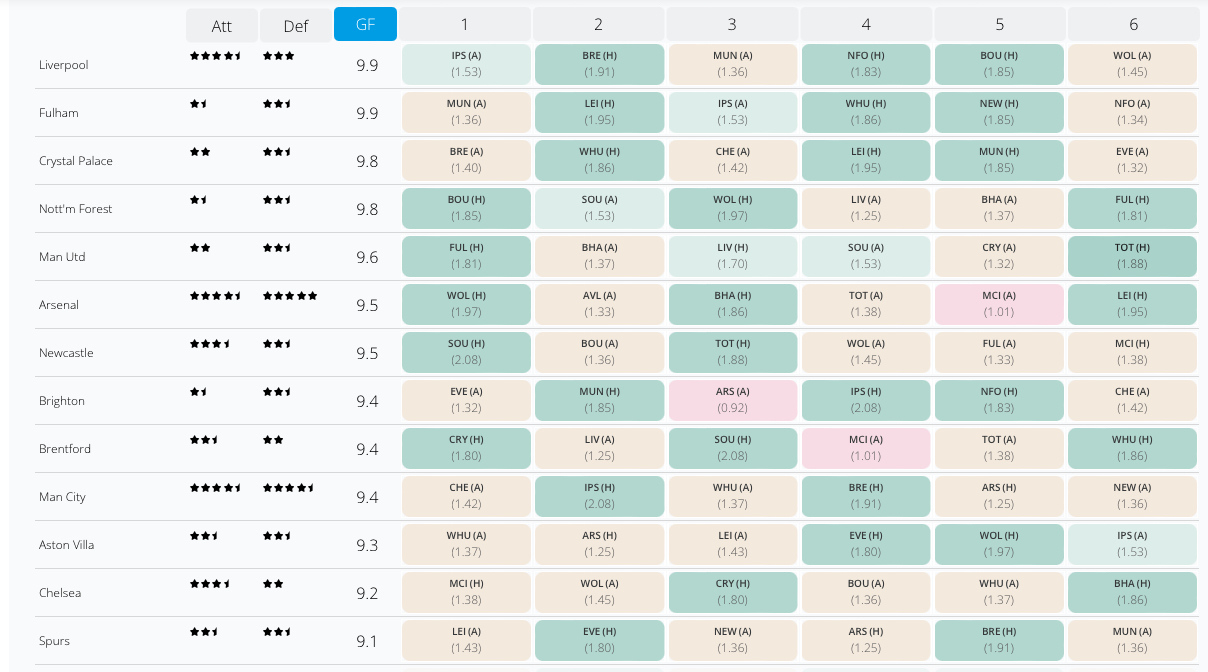Click Spurs' defence star rating
Screen dimensions: 1208x672
(278, 632)
